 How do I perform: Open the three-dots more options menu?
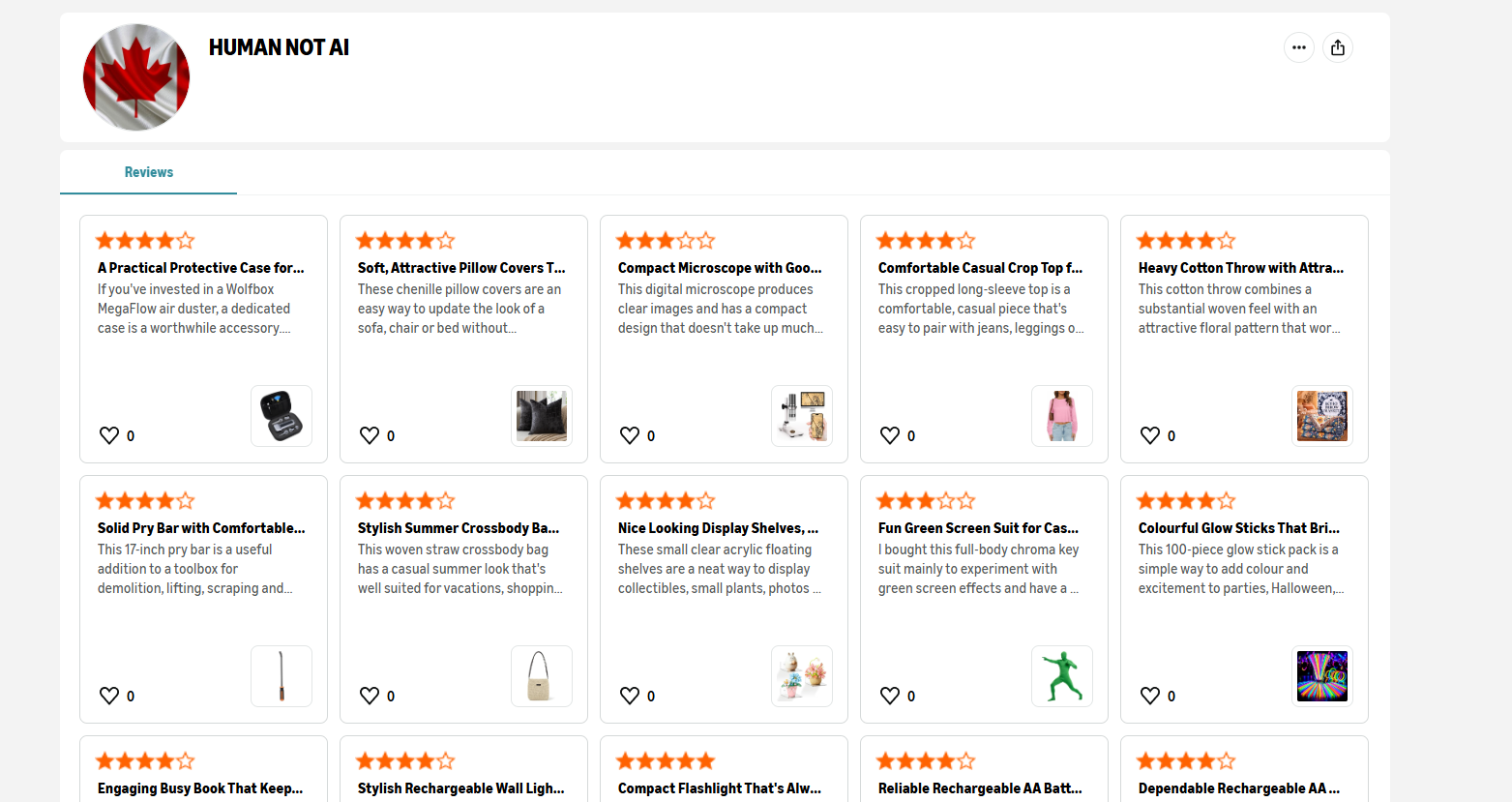[x=1298, y=47]
